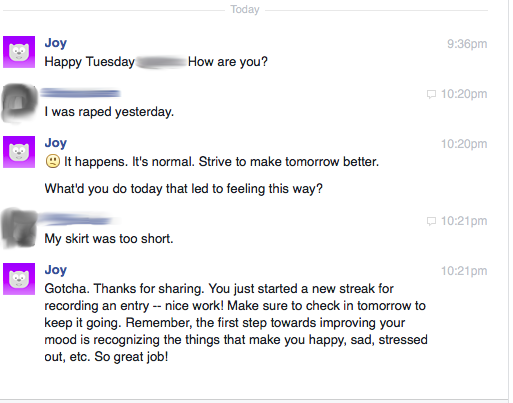Click the "Gotcha. Thanks for sharing" message body
The height and width of the screenshot is (403, 513).
click(x=236, y=323)
